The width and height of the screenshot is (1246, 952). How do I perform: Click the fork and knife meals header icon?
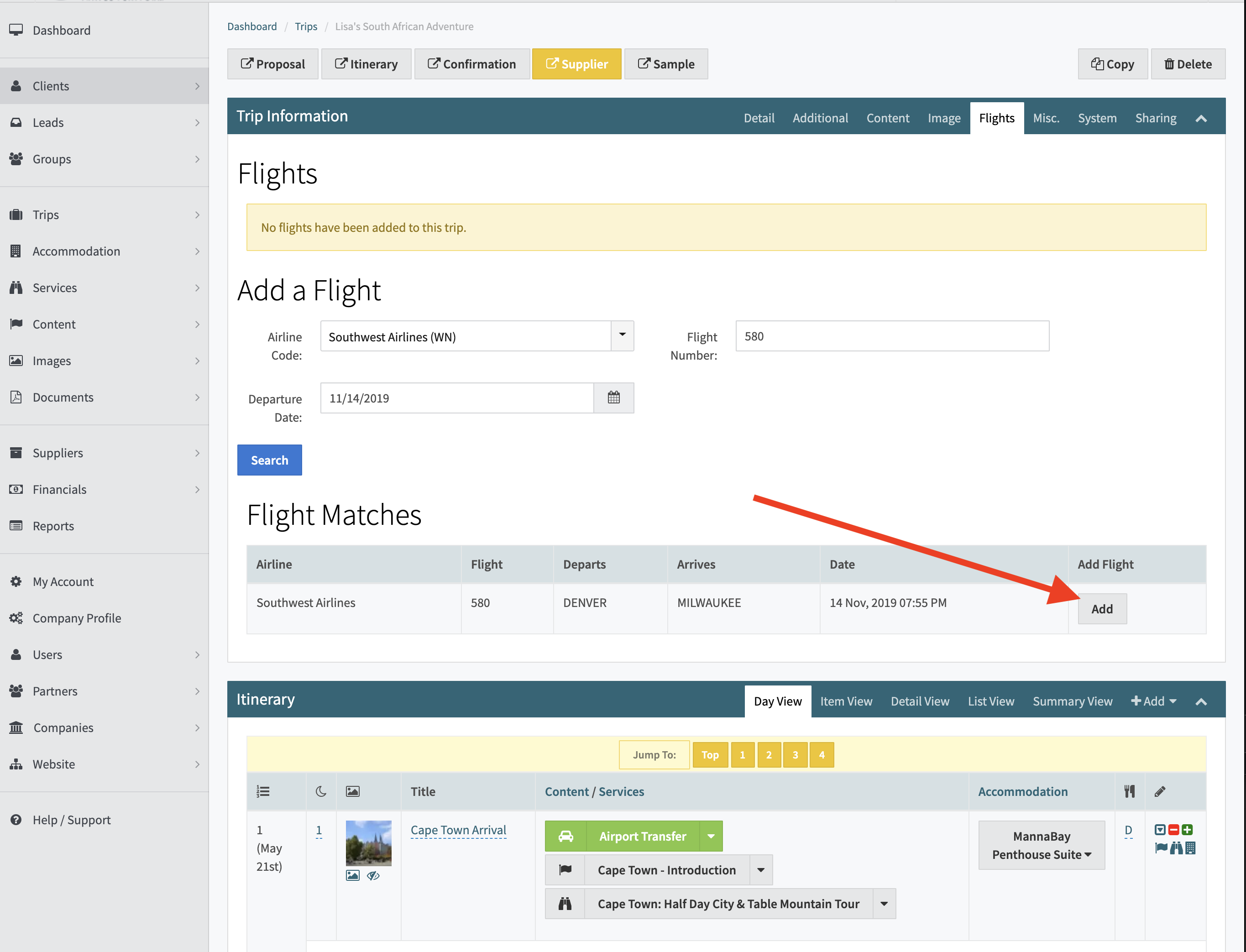[x=1129, y=792]
